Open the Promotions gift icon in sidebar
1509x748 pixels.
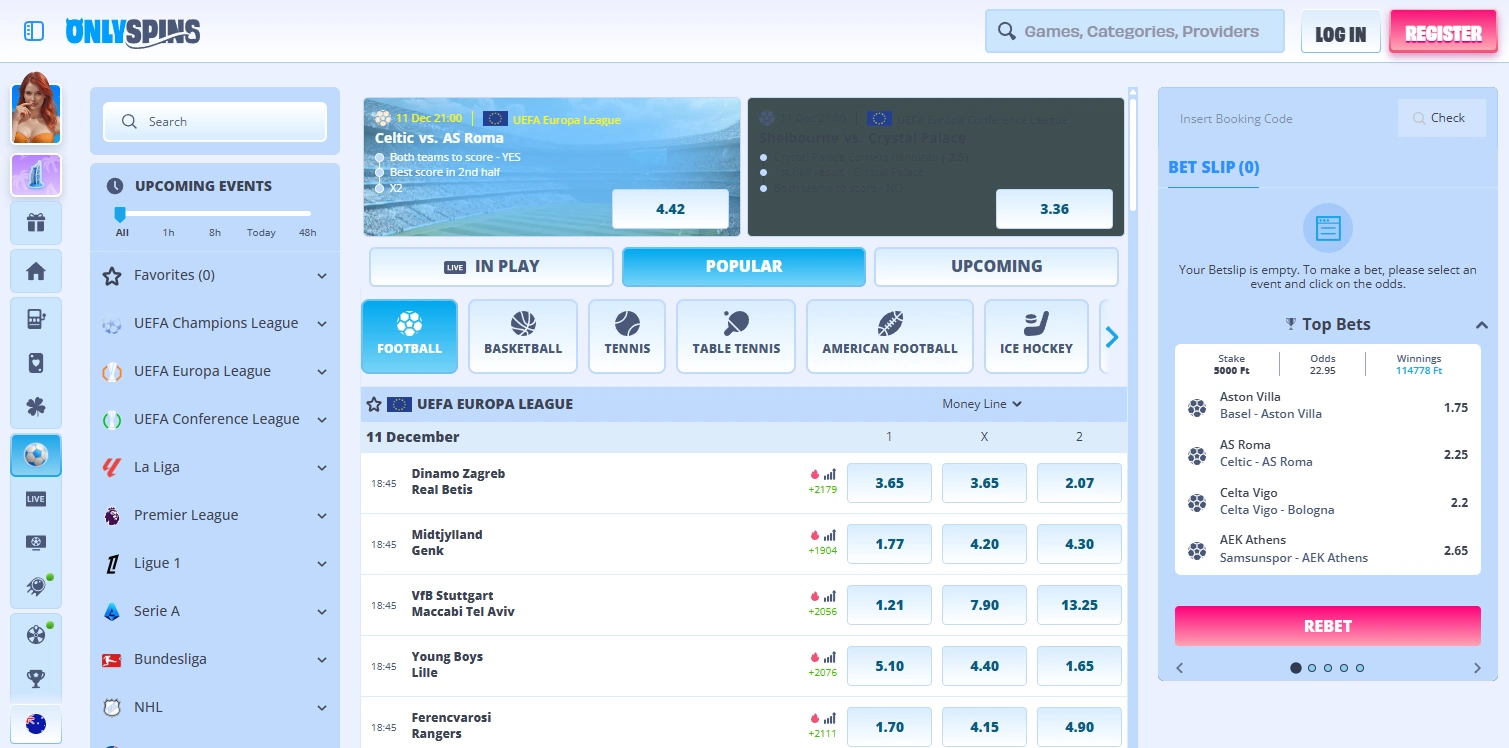(36, 223)
